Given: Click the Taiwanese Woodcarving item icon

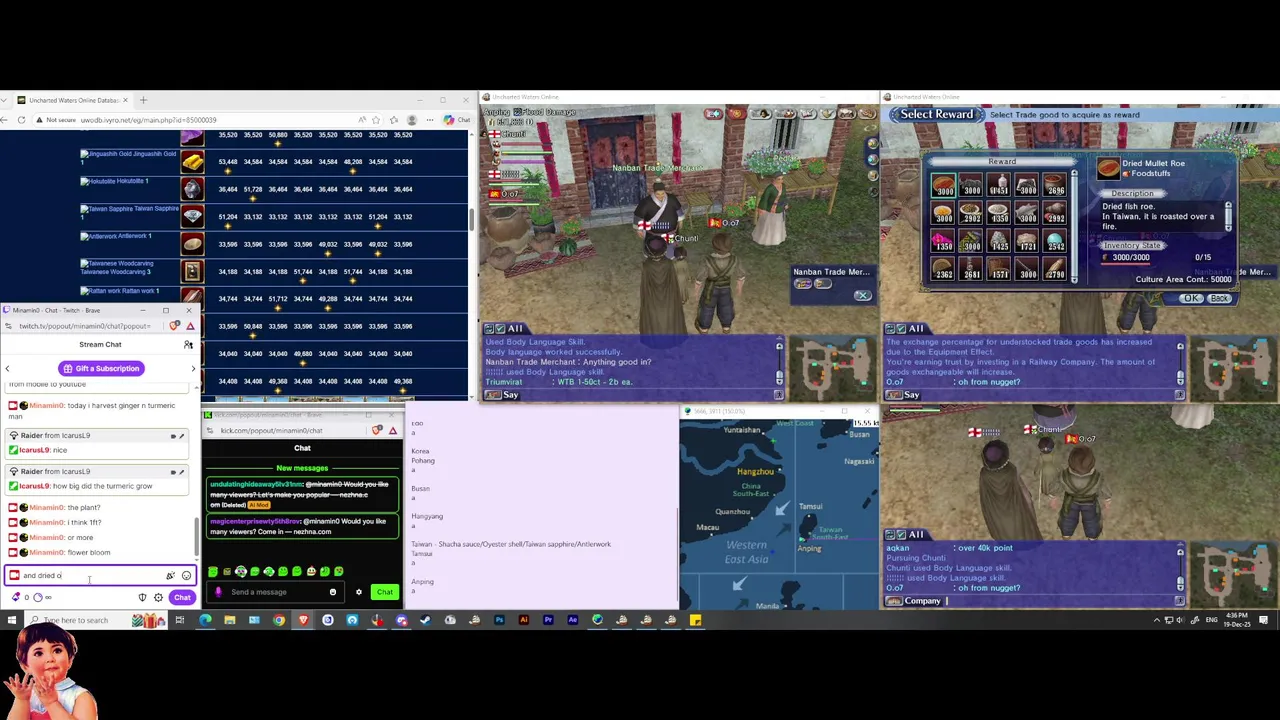Looking at the screenshot, I should point(192,271).
